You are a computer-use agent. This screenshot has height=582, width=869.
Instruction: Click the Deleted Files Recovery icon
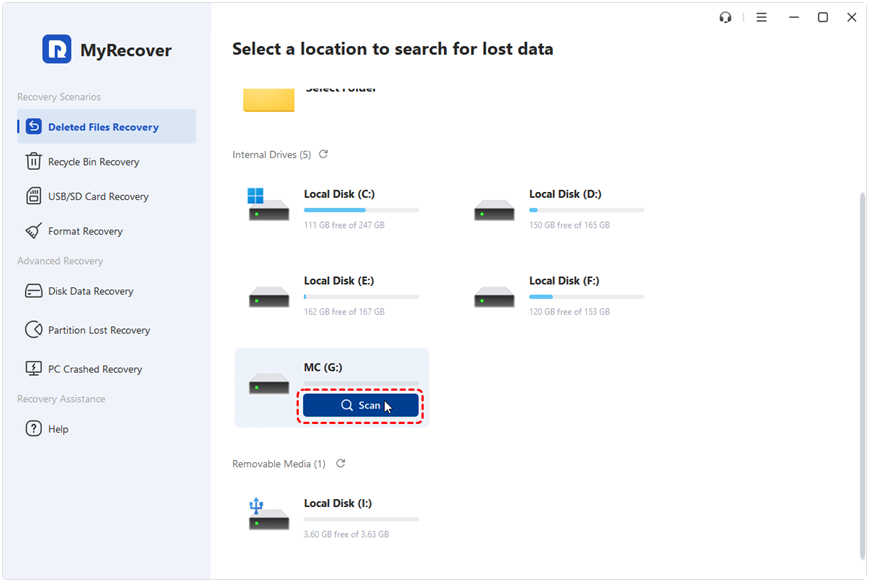[x=33, y=126]
